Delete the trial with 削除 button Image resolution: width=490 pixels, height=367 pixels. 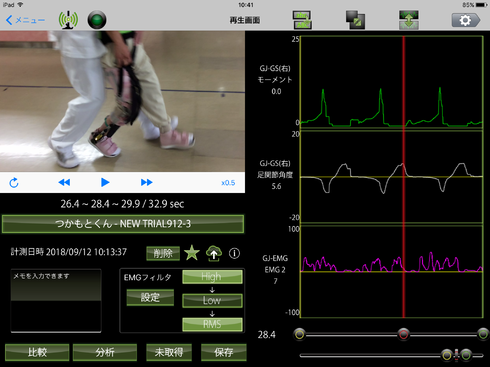[x=163, y=253]
